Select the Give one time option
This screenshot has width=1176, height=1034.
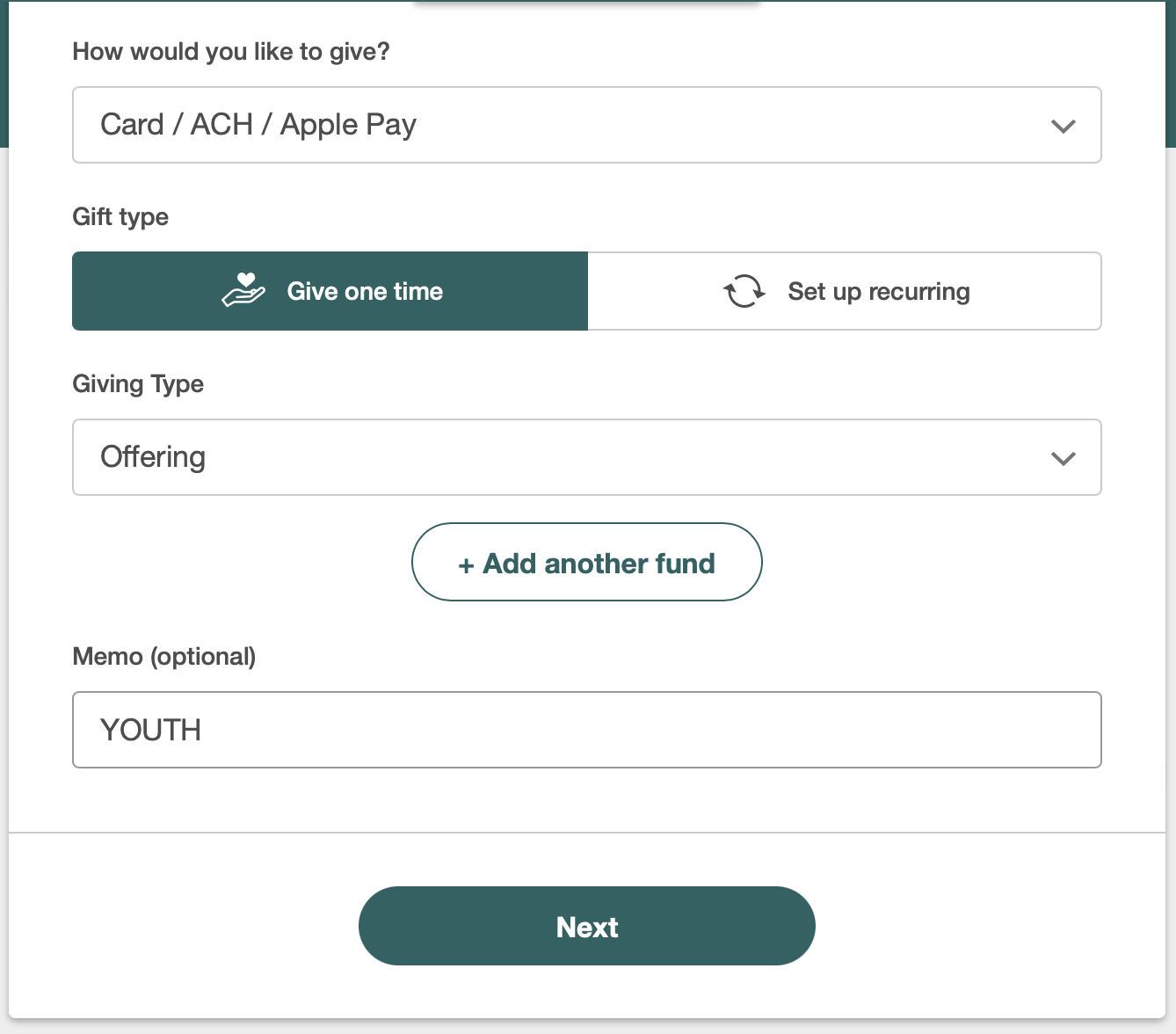(x=330, y=291)
